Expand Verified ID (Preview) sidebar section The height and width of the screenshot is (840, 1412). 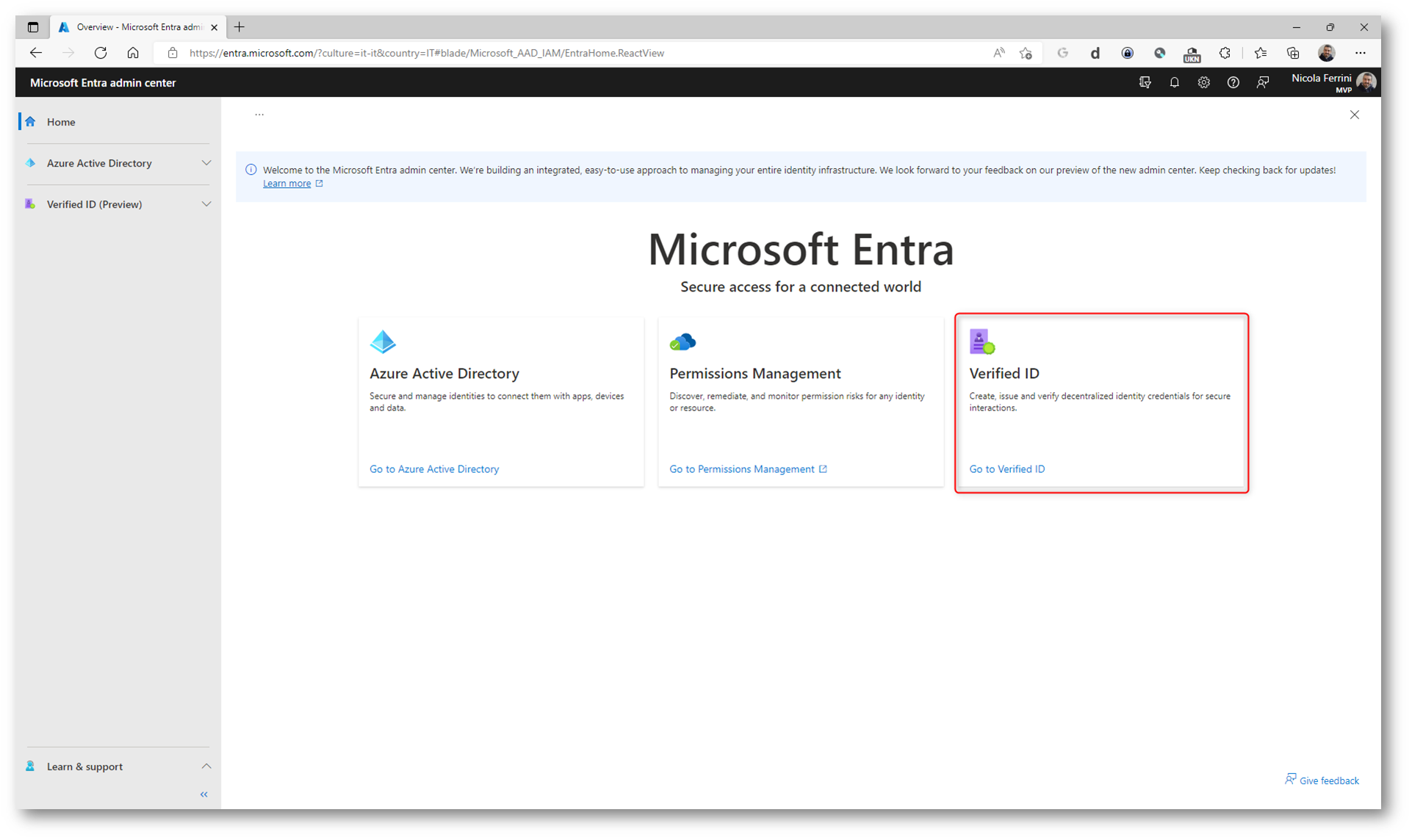[x=206, y=204]
